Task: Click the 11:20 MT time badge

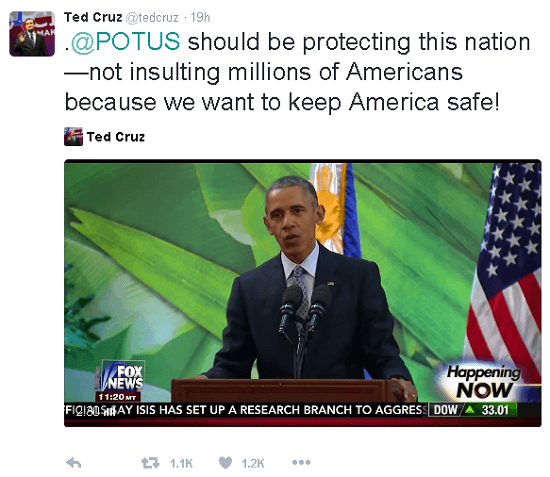Action: 118,397
